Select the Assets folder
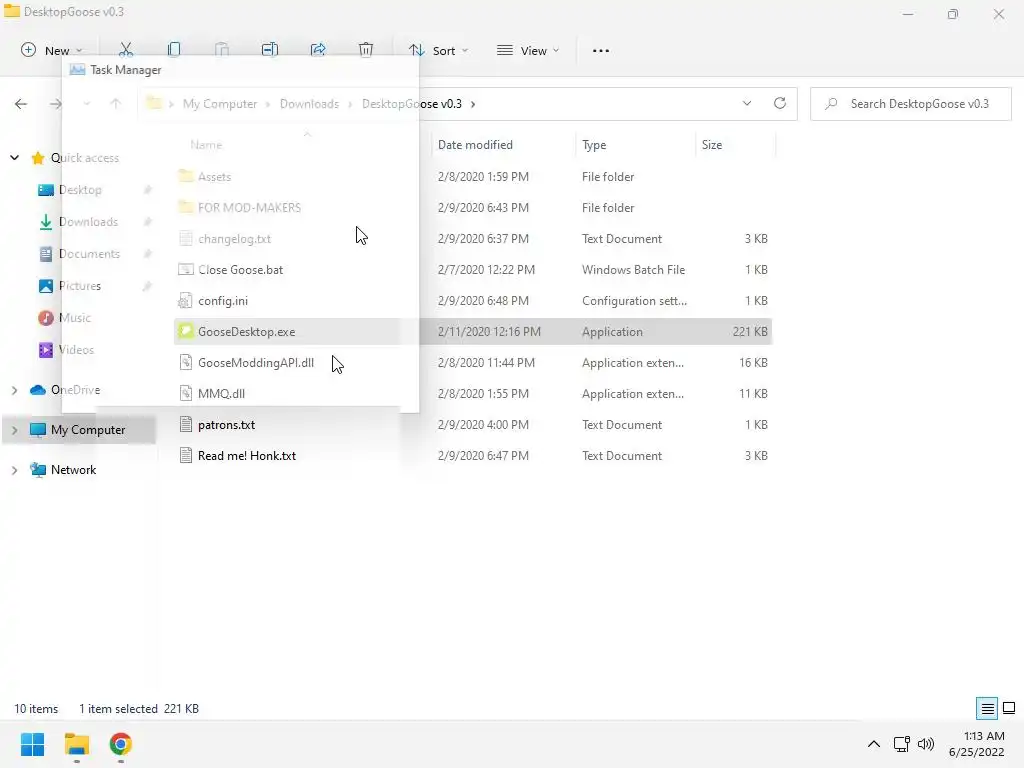 (x=214, y=176)
